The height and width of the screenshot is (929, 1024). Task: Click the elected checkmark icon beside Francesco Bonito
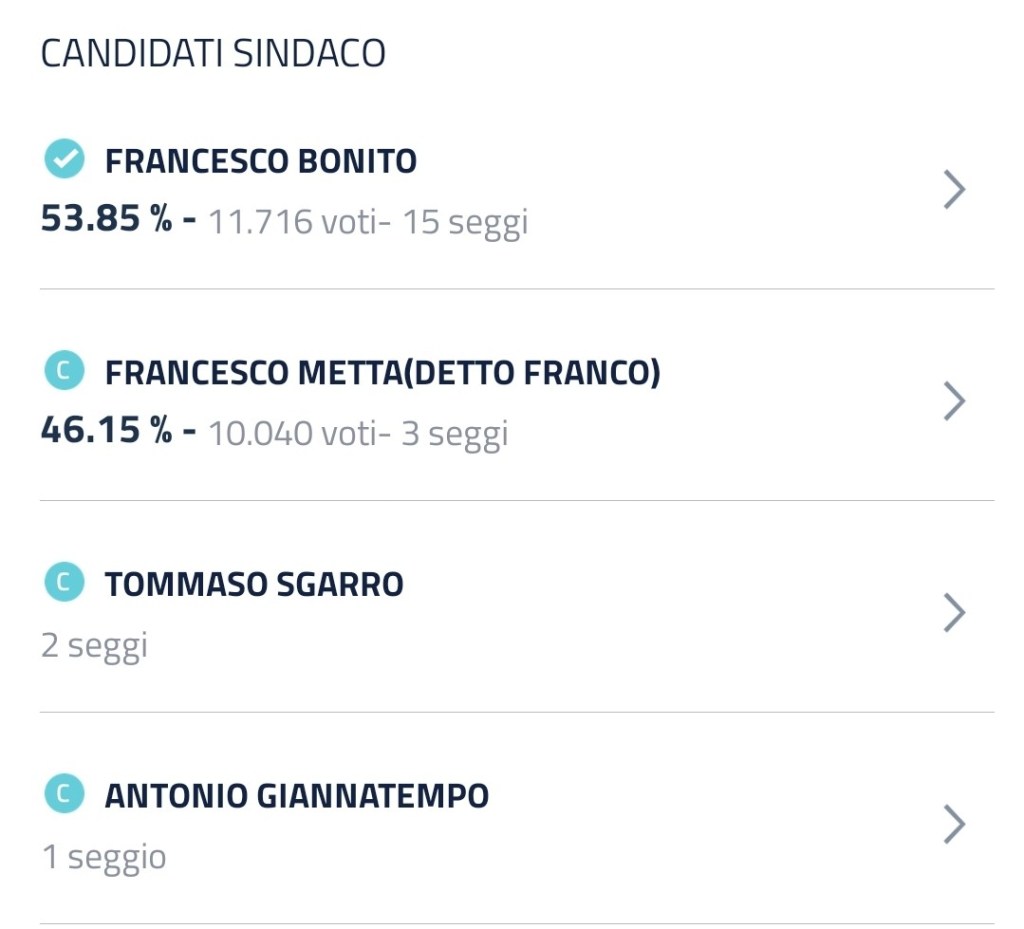(x=65, y=159)
